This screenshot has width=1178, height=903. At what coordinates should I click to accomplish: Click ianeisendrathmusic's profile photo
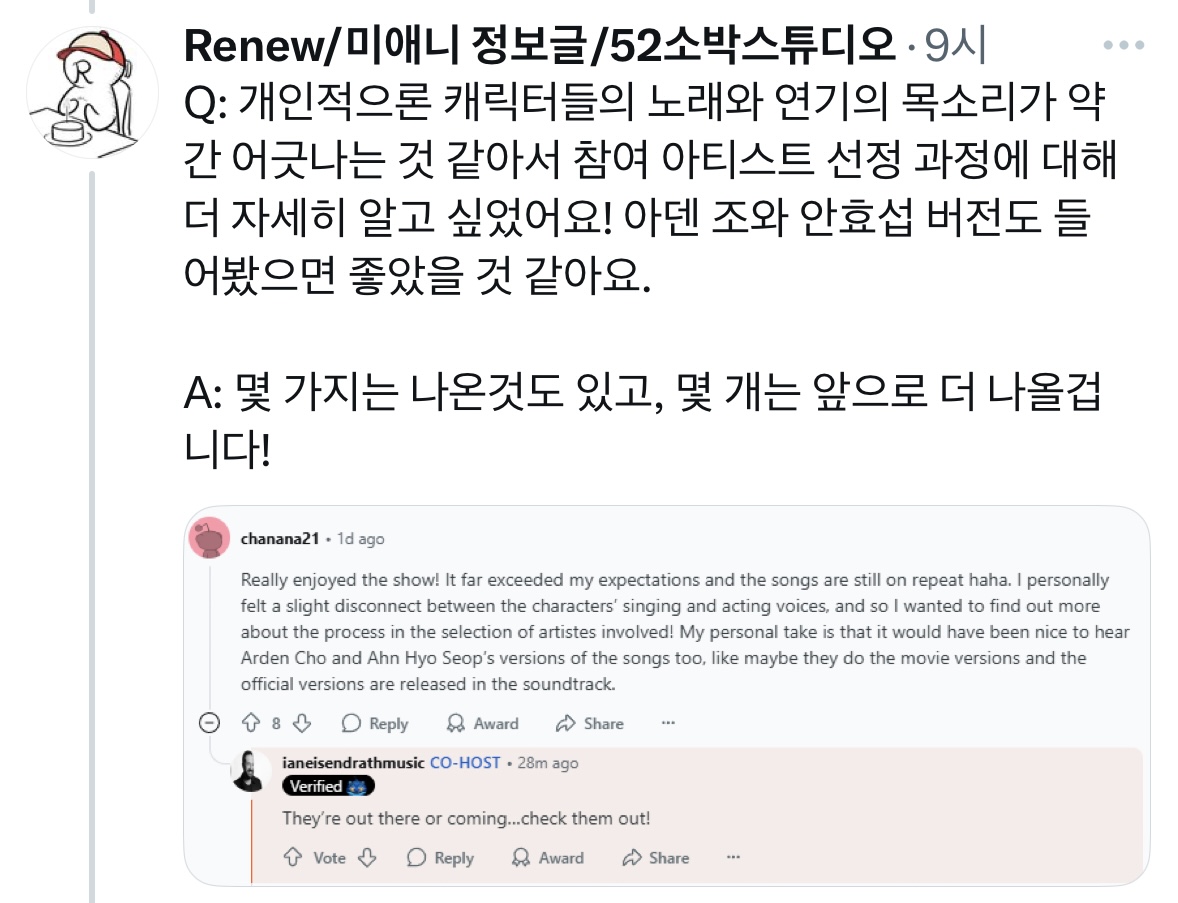[250, 770]
